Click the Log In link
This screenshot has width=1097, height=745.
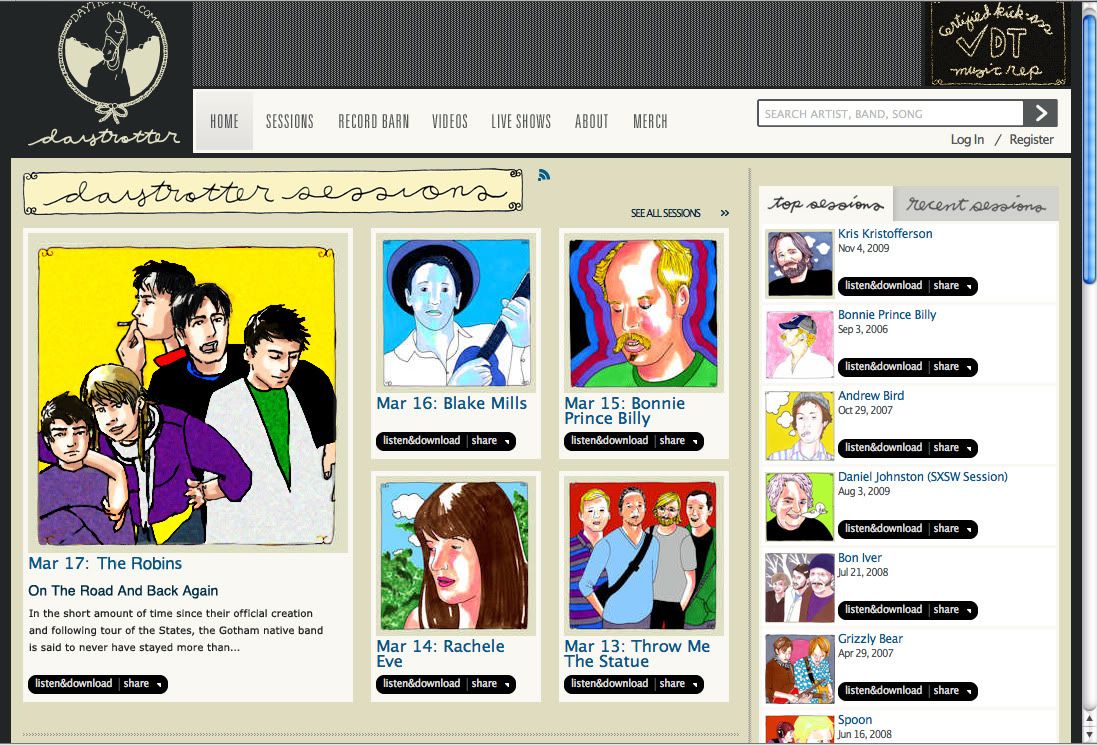pyautogui.click(x=967, y=139)
